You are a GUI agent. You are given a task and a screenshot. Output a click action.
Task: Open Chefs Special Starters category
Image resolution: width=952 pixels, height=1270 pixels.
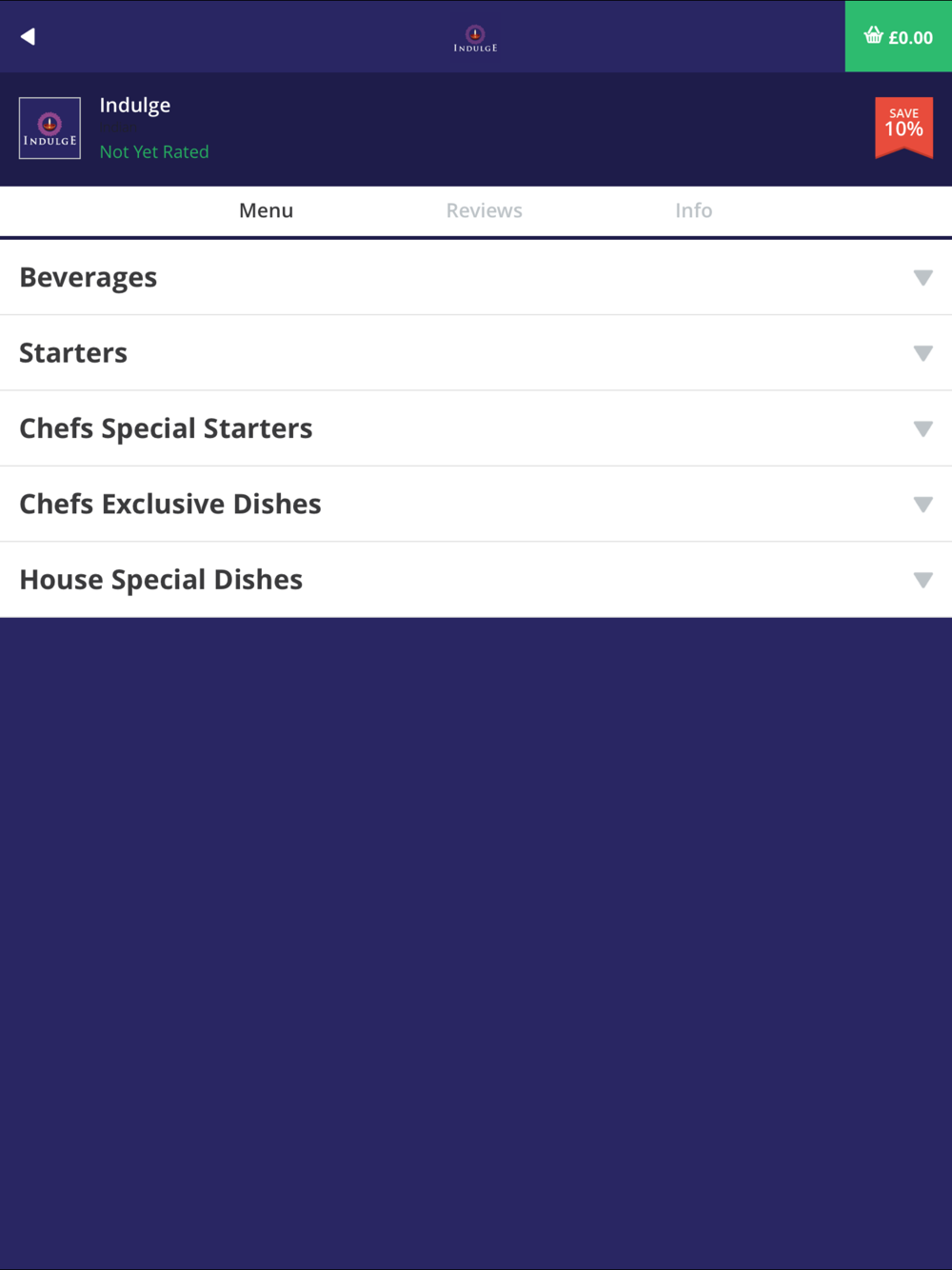(476, 428)
